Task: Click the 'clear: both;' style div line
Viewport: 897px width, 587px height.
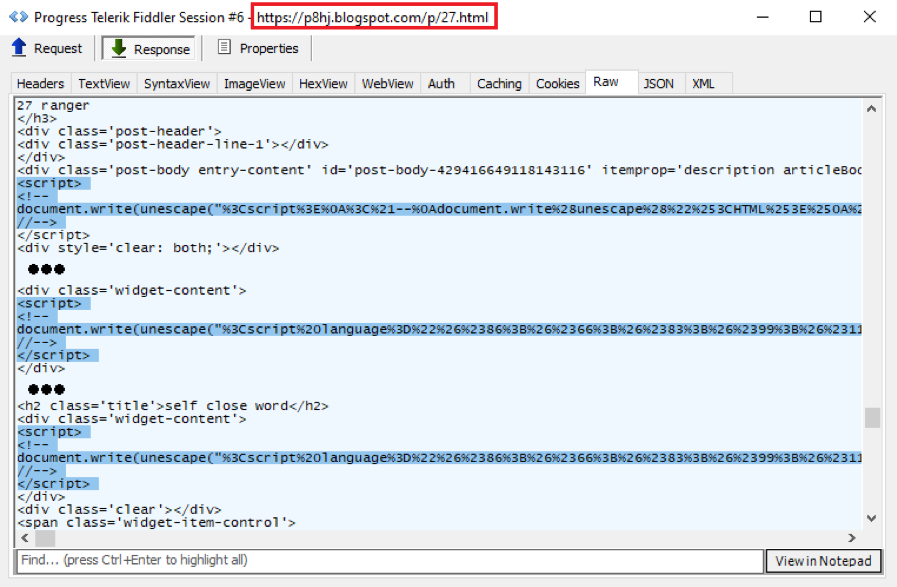Action: point(148,248)
